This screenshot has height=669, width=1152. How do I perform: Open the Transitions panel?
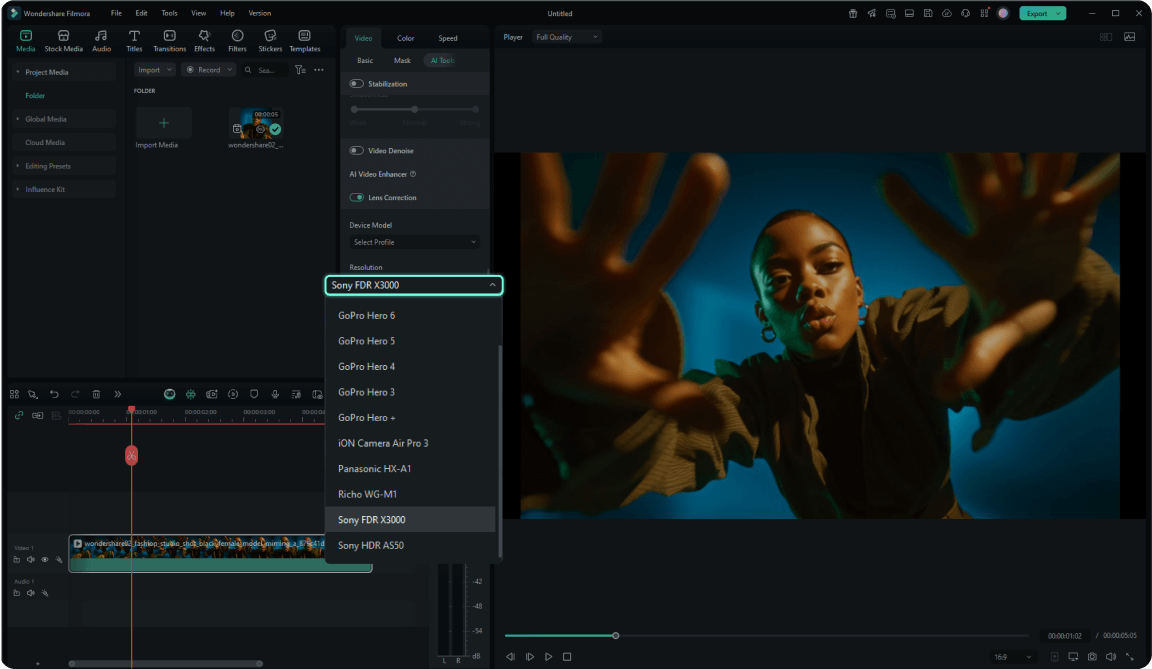(x=169, y=40)
